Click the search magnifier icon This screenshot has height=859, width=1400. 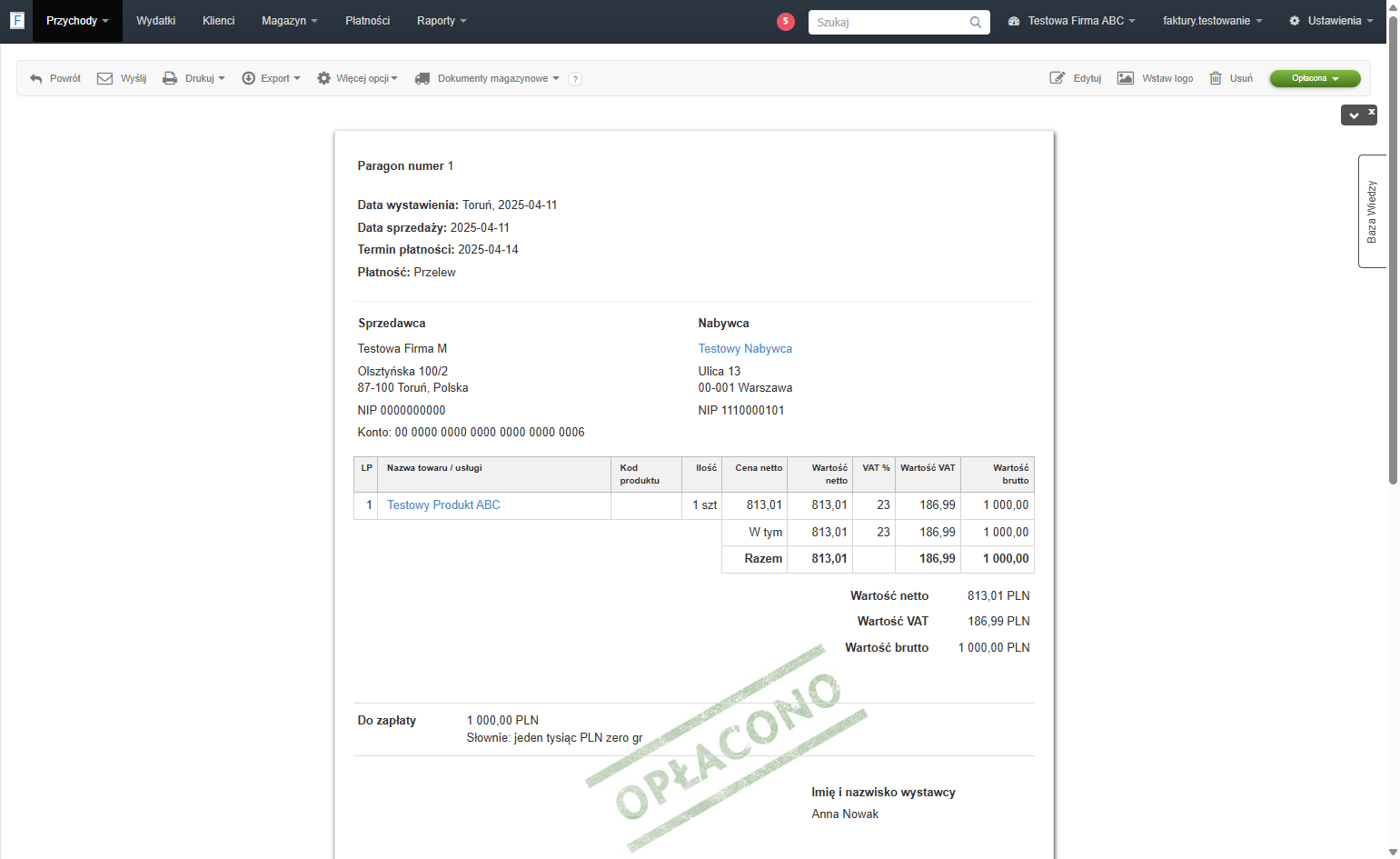(x=976, y=22)
